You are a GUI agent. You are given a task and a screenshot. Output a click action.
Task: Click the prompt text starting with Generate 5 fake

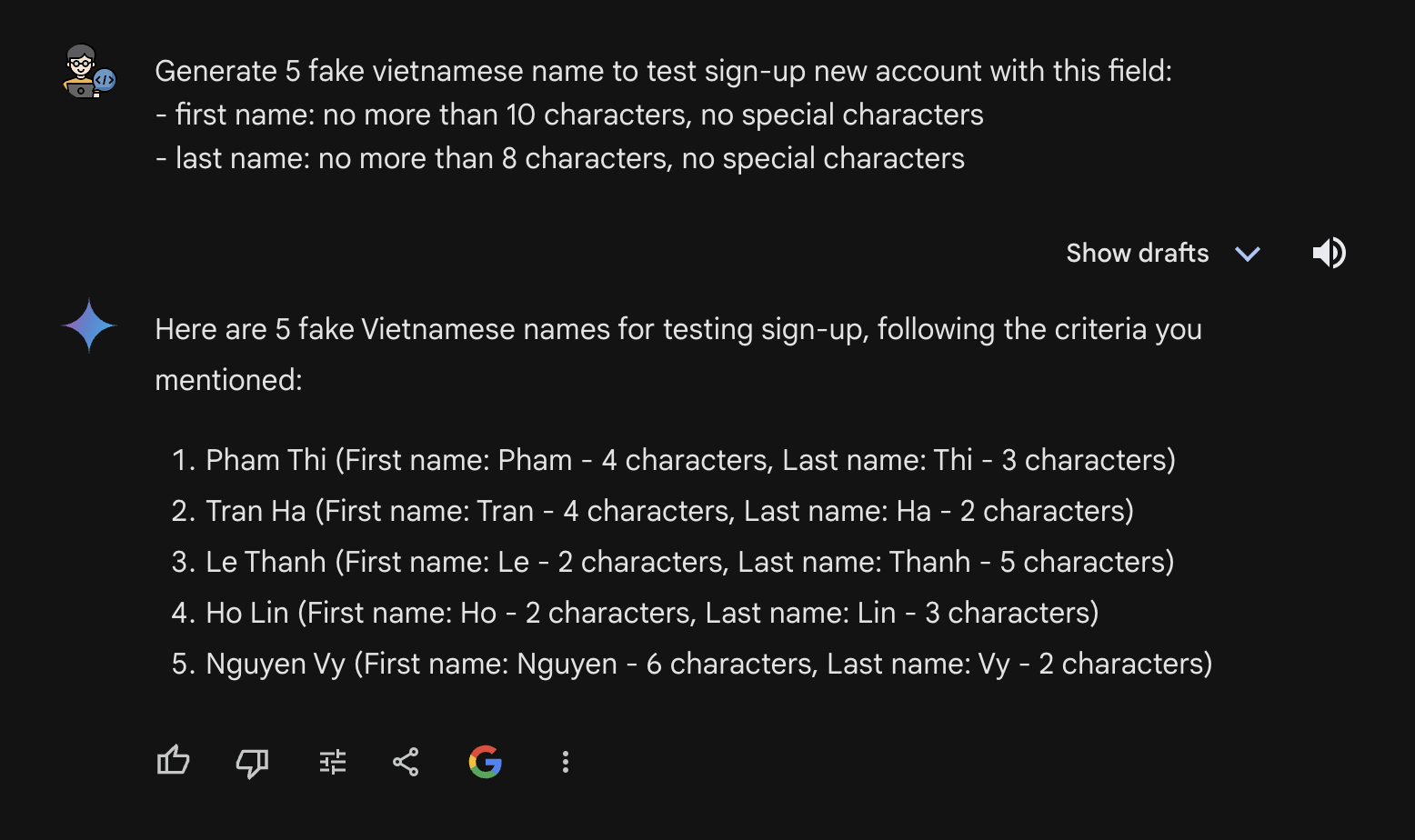pyautogui.click(x=664, y=71)
